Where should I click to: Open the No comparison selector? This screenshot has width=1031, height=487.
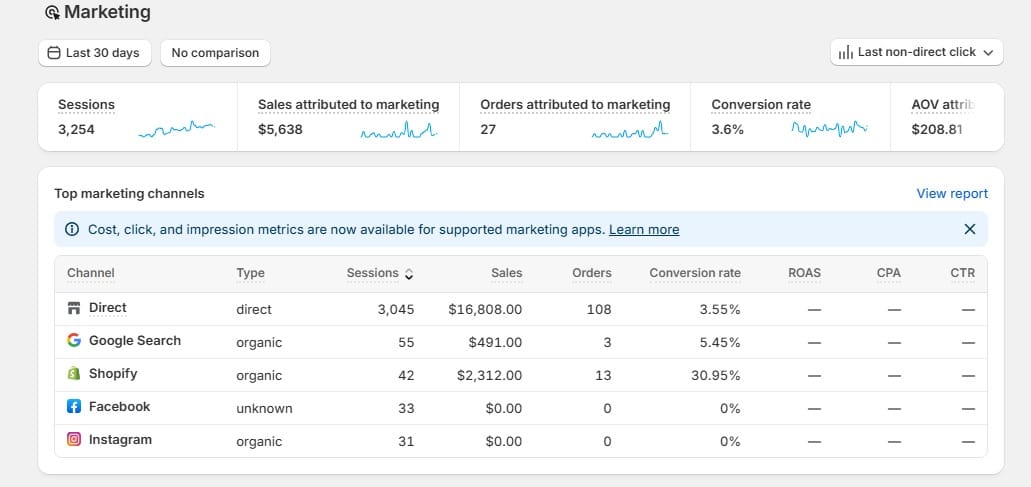(x=215, y=53)
